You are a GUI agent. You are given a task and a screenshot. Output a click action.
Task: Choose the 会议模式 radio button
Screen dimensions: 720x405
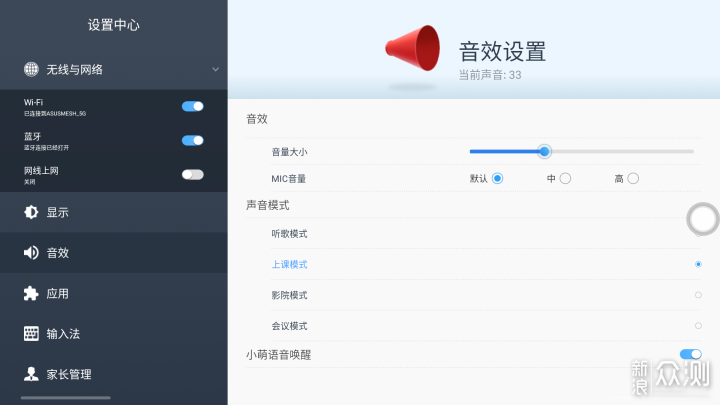pyautogui.click(x=698, y=326)
